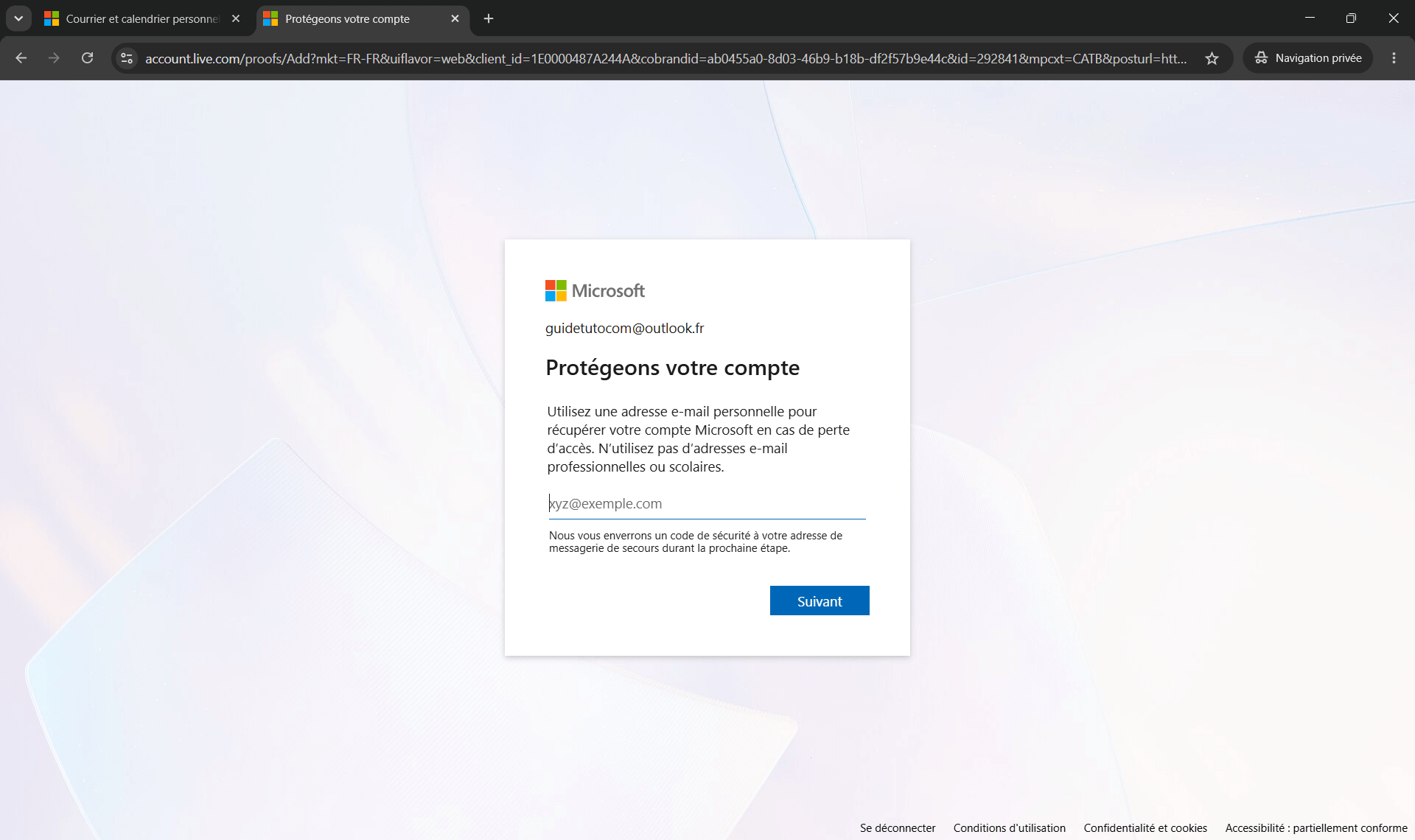Click the browser back arrow

pyautogui.click(x=21, y=58)
